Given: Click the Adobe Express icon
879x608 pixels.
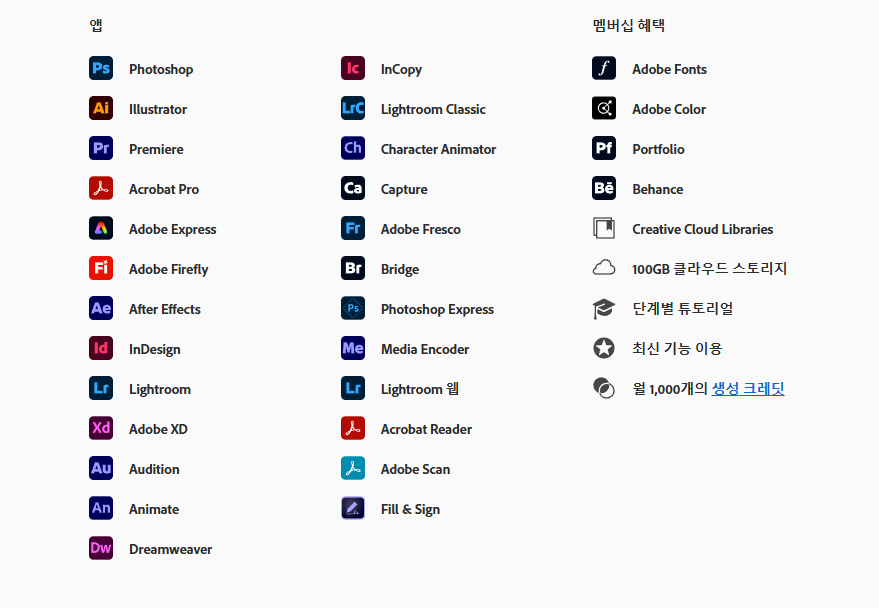Looking at the screenshot, I should tap(101, 228).
